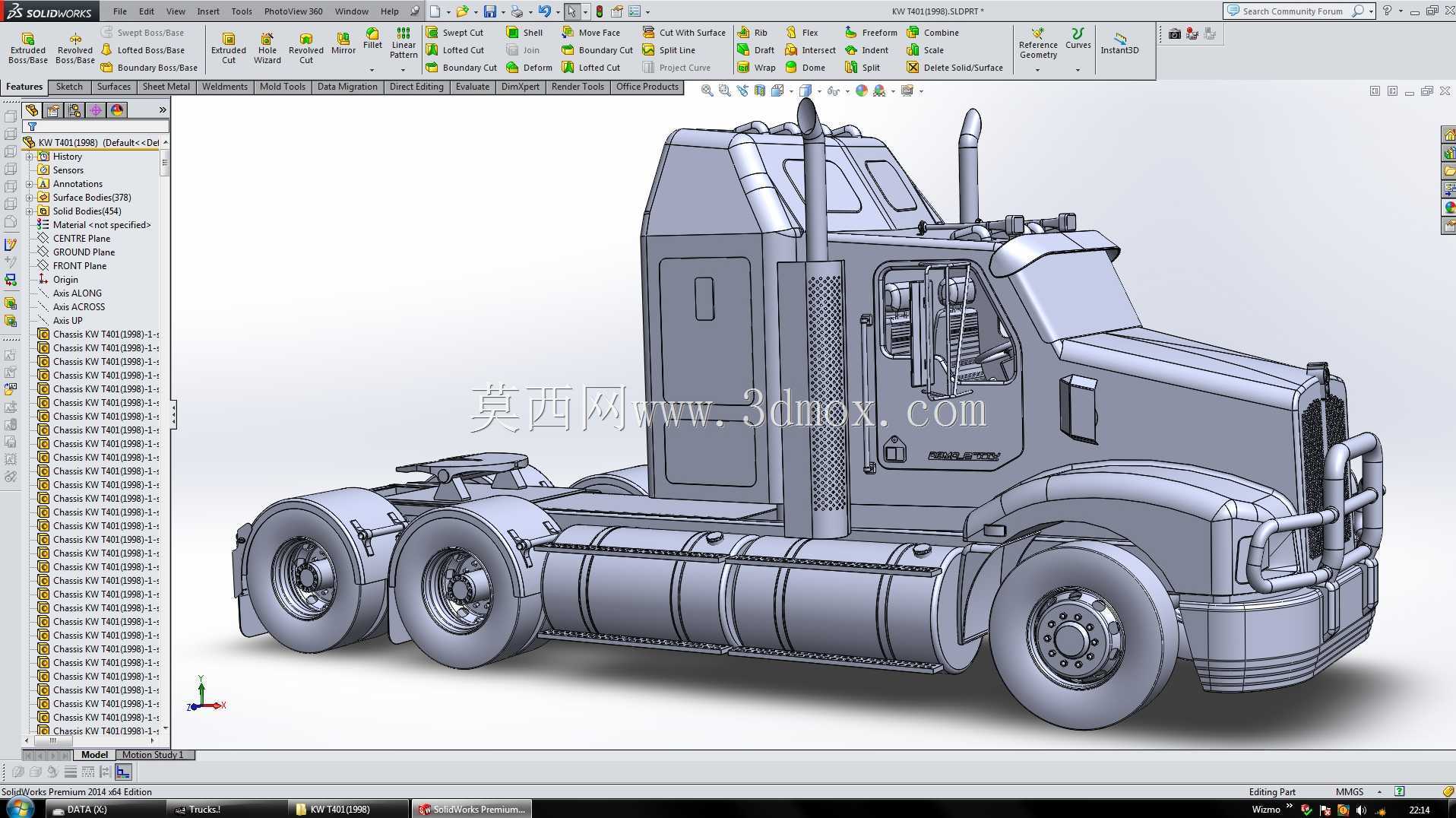Apply the Fillet tool
The width and height of the screenshot is (1456, 818).
point(372,39)
